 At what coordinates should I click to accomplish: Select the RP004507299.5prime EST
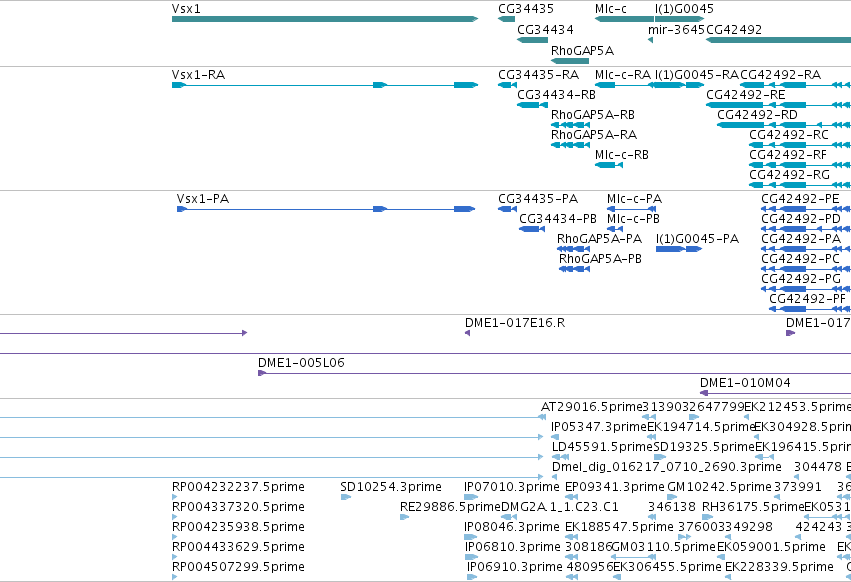click(174, 577)
